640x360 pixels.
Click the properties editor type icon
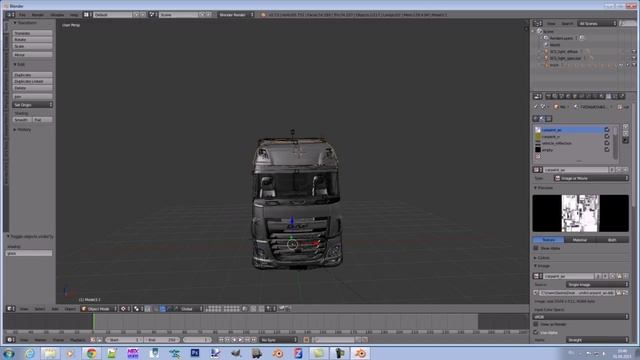(x=538, y=97)
